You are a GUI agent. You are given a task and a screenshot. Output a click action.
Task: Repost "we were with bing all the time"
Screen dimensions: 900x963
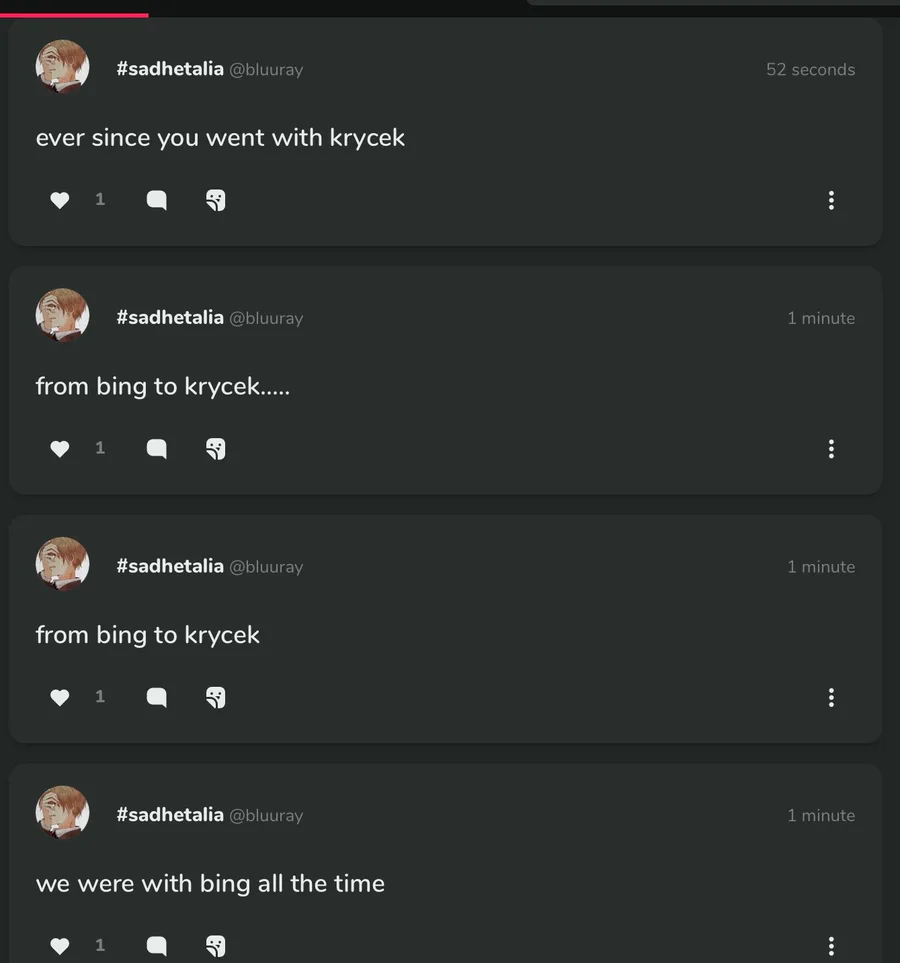tap(215, 945)
